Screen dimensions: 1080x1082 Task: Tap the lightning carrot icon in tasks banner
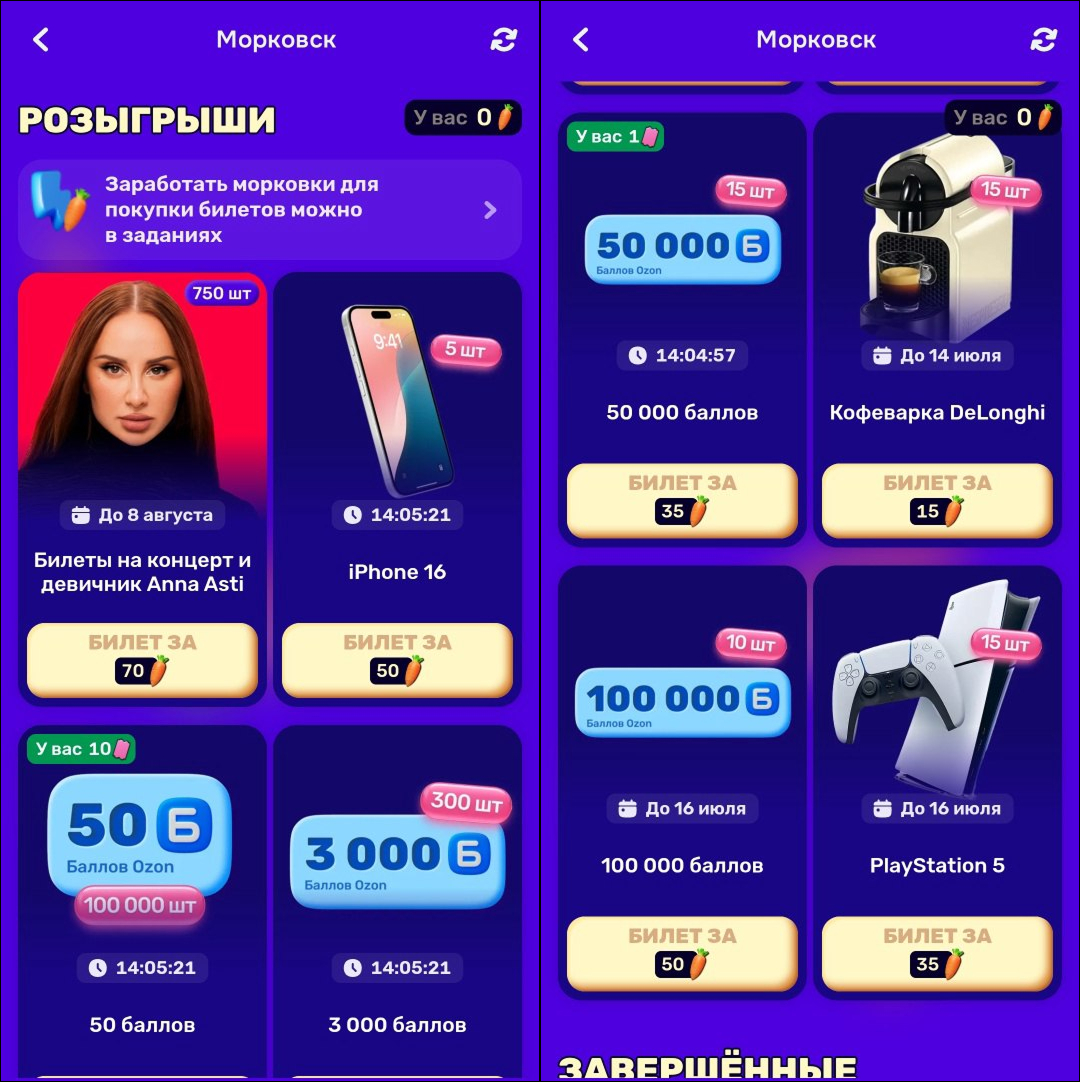click(60, 201)
